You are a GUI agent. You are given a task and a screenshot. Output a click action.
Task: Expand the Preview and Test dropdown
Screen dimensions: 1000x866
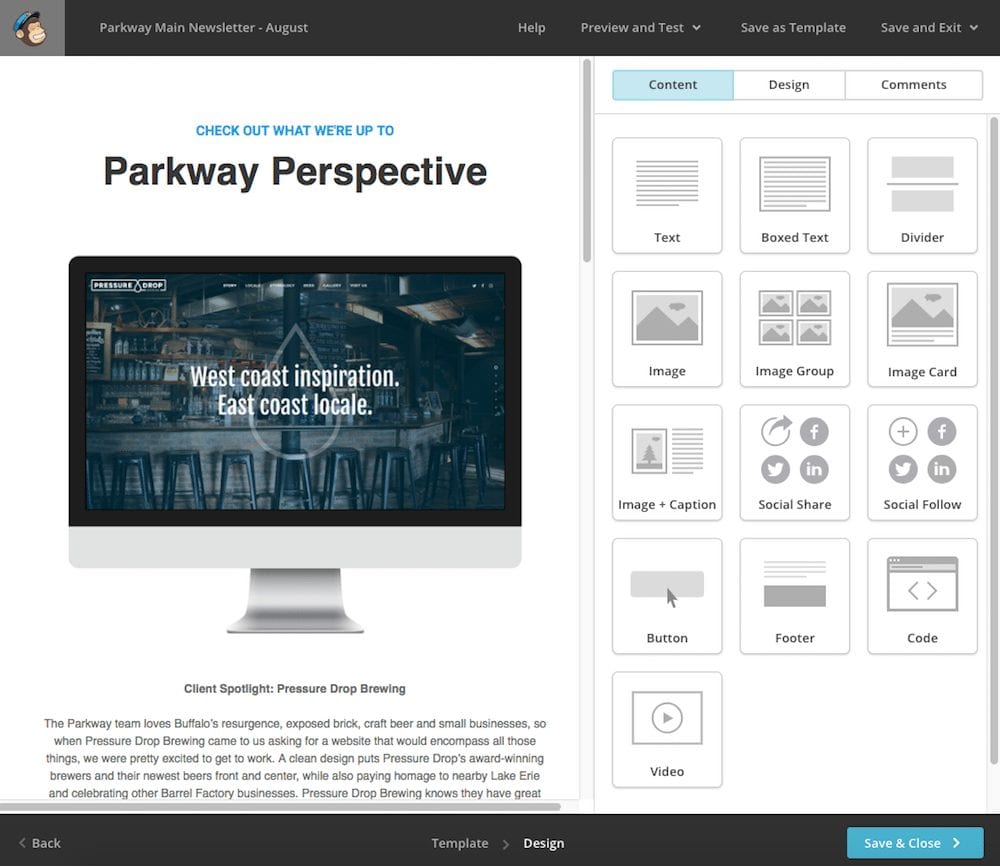pos(640,27)
